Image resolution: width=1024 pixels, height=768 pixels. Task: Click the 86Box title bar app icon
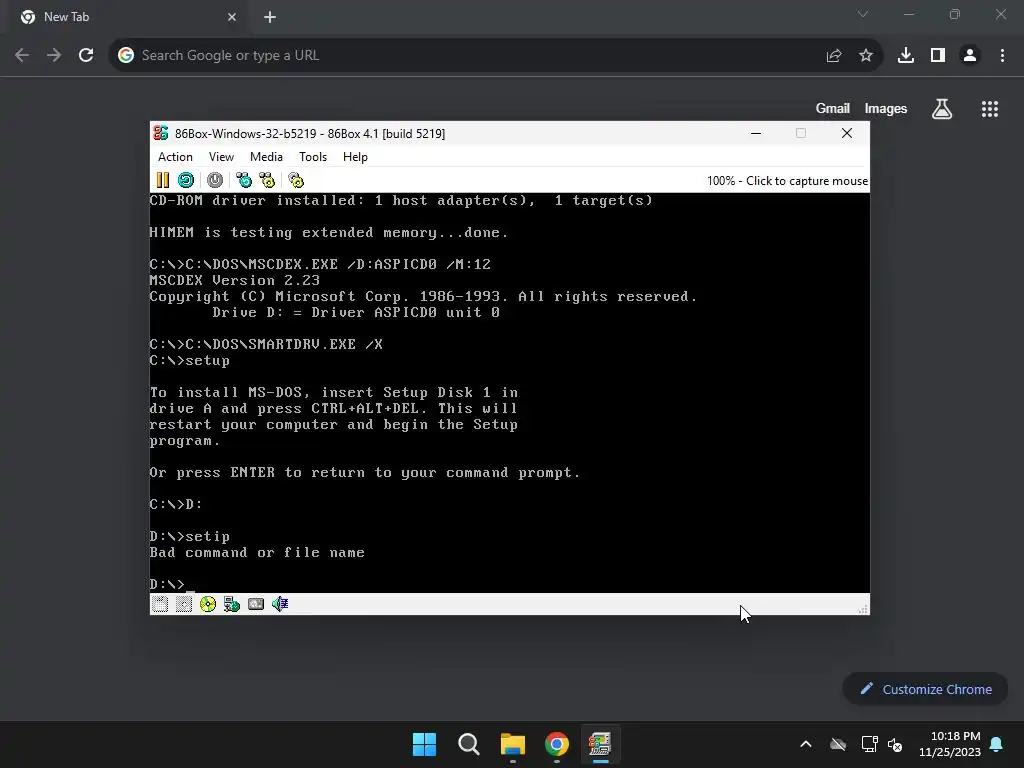pos(161,133)
